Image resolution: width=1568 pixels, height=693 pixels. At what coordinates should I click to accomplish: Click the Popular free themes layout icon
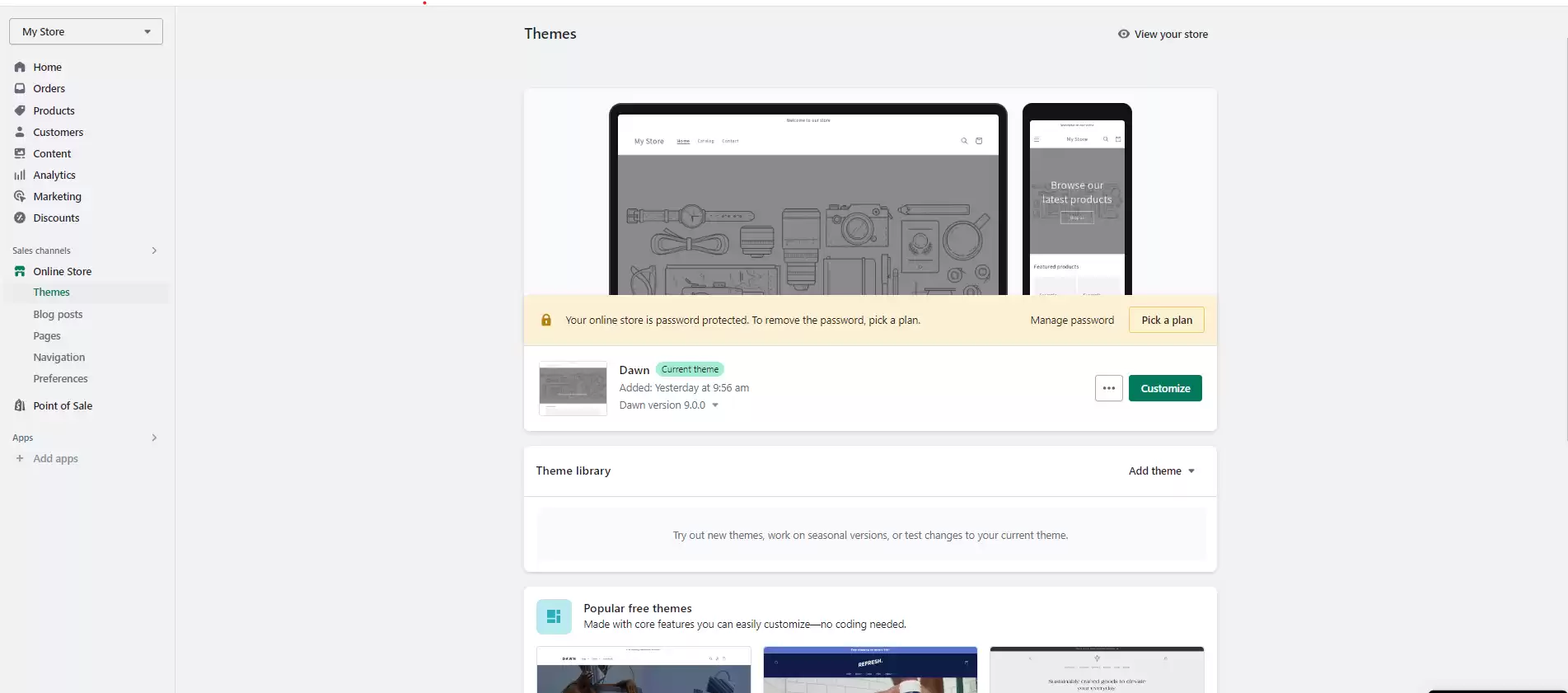click(x=554, y=616)
